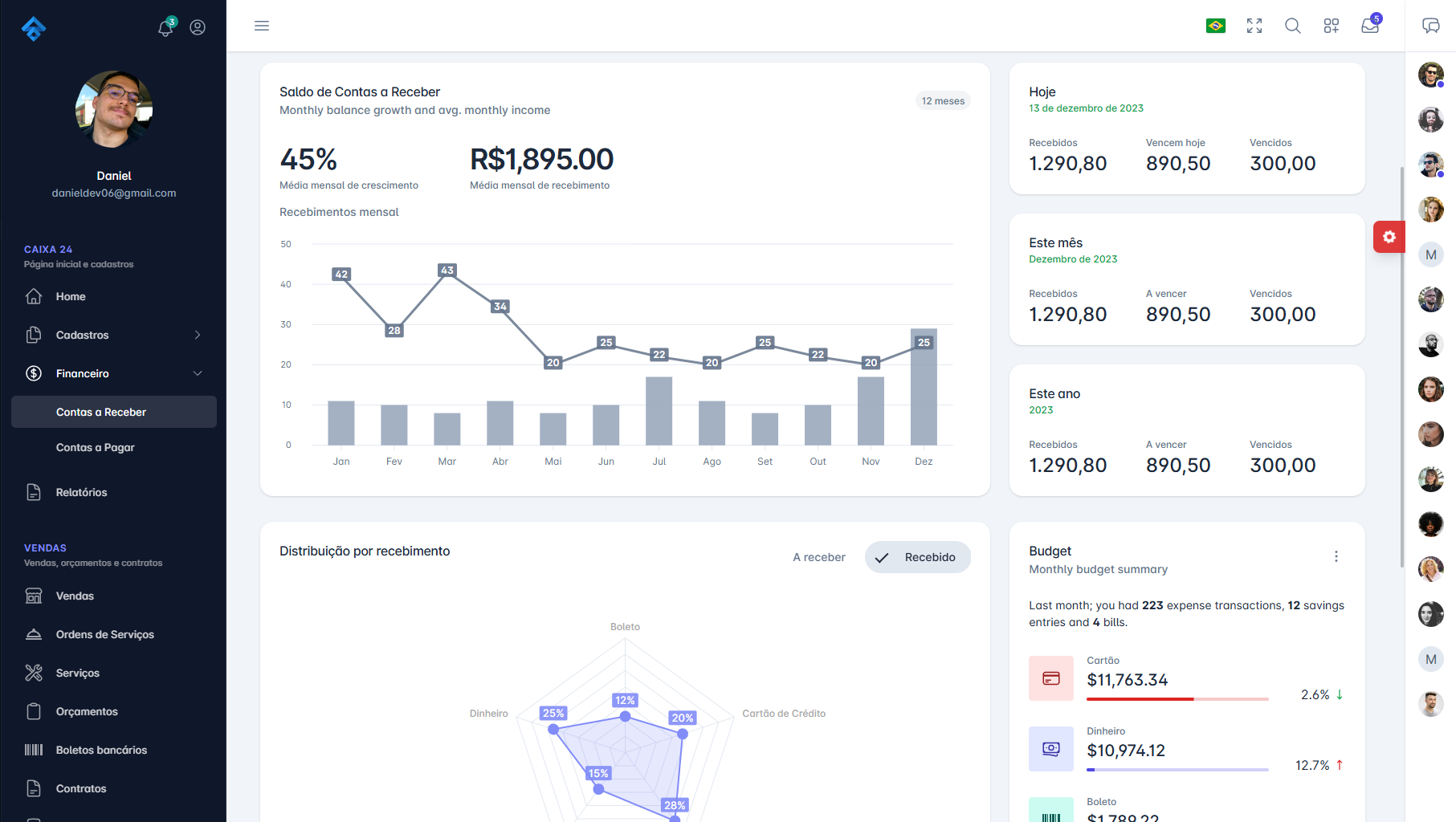
Task: Click the 25% Dinheiro radar point
Action: [x=553, y=729]
